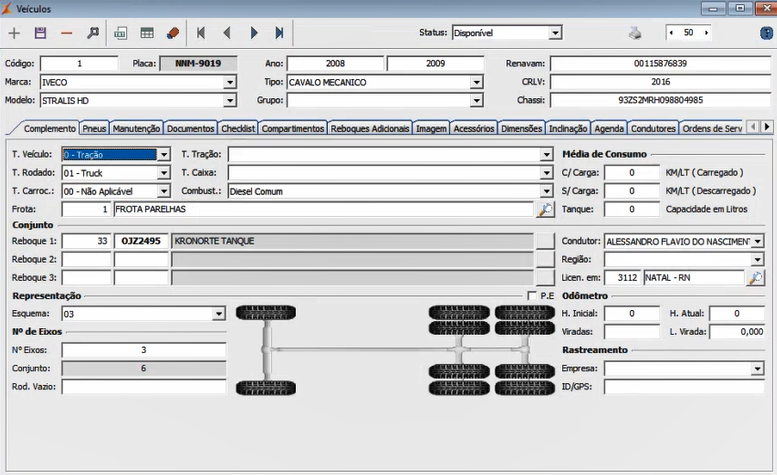This screenshot has width=777, height=475.
Task: Click the Reboque 1 lookup button
Action: pyautogui.click(x=545, y=241)
